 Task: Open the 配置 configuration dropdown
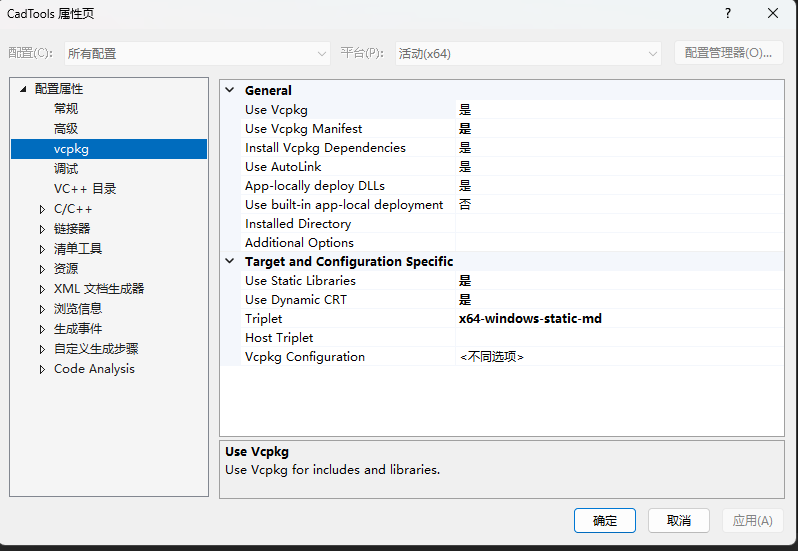click(197, 53)
